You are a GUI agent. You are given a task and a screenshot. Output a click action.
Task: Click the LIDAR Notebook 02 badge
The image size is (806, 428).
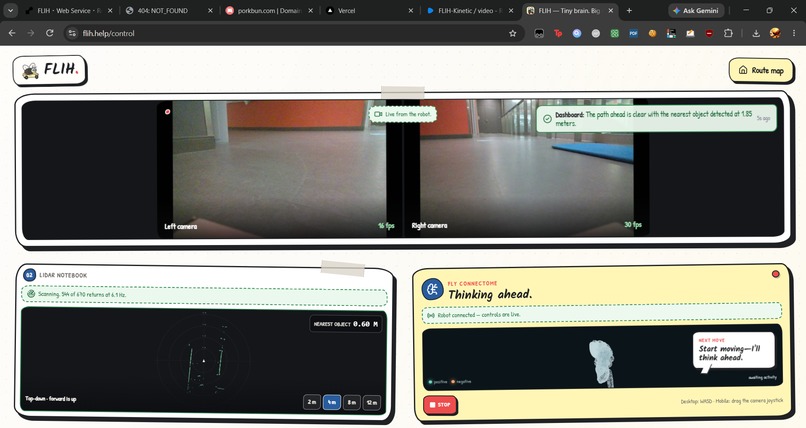(x=29, y=275)
